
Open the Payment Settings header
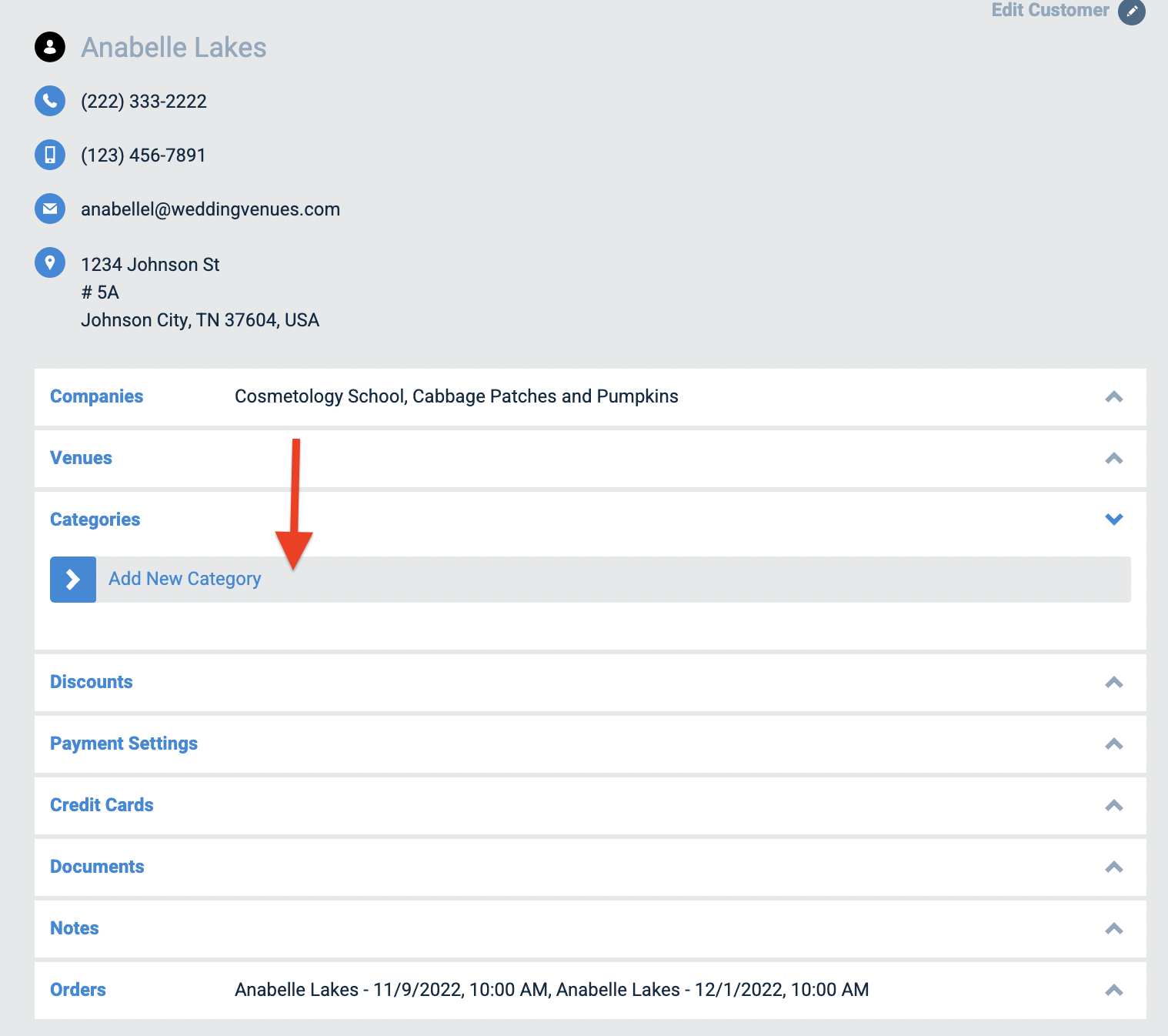pyautogui.click(x=124, y=744)
